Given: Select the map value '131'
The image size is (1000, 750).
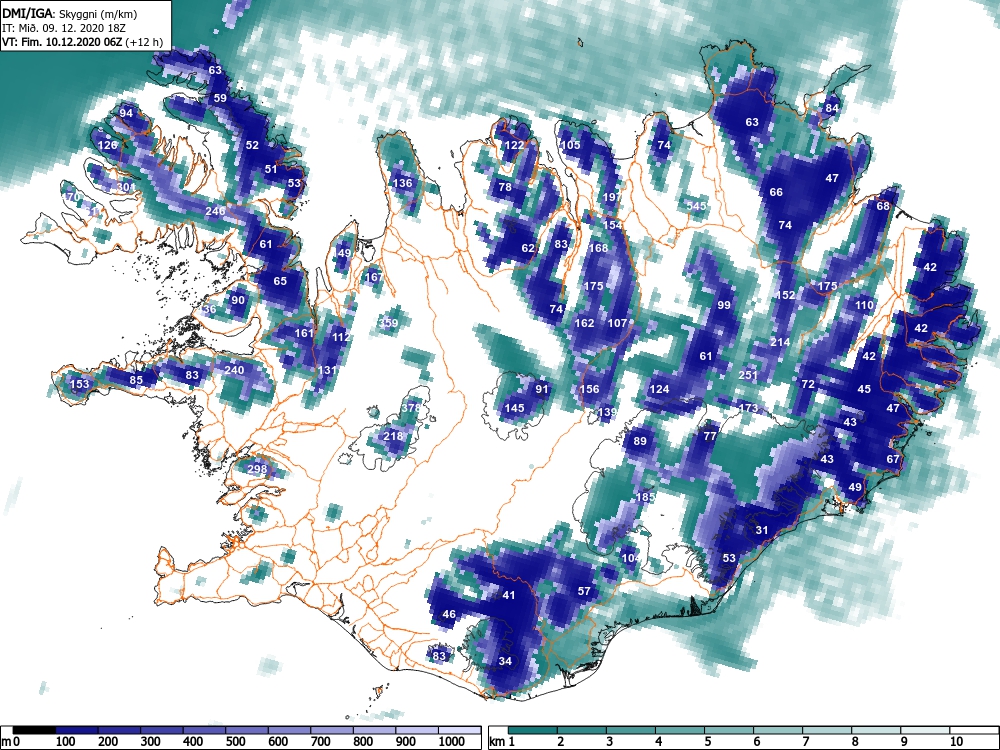Looking at the screenshot, I should [x=327, y=370].
